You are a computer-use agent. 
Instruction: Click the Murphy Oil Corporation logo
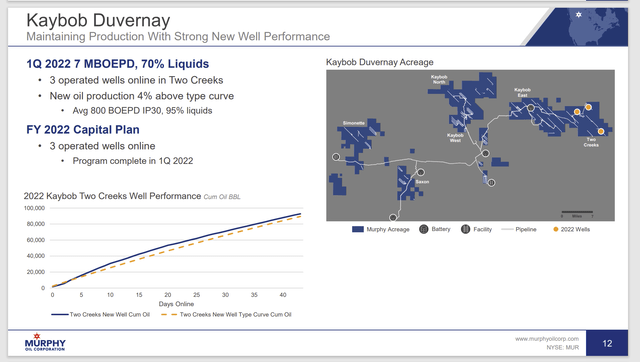(45, 342)
